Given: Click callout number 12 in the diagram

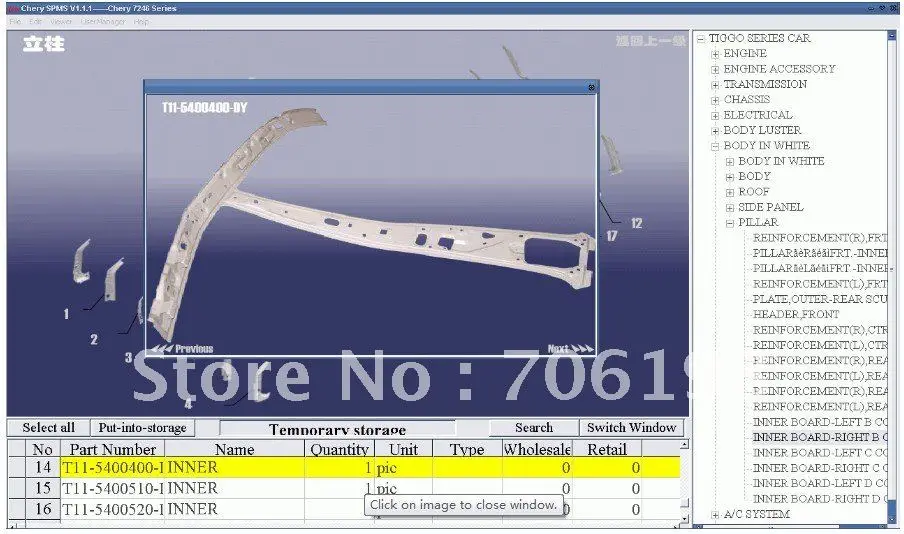Looking at the screenshot, I should point(636,223).
